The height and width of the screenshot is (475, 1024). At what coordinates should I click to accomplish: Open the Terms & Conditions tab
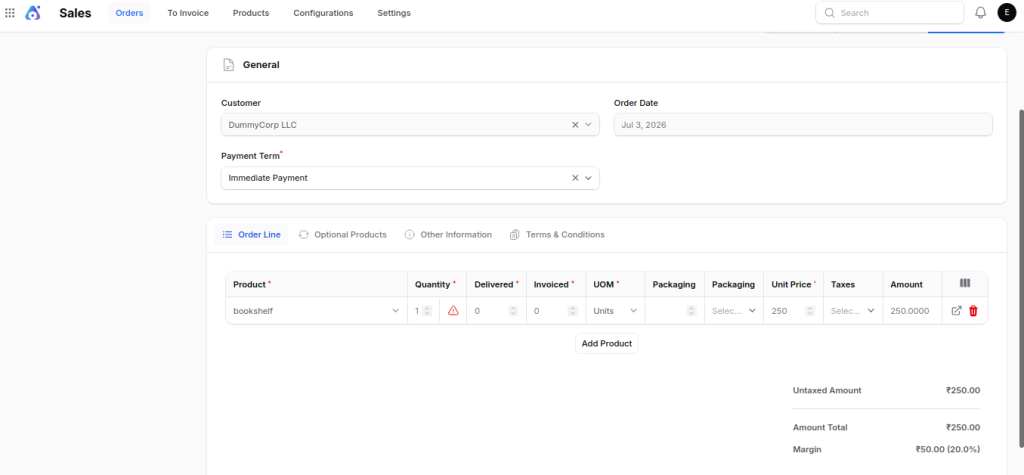tap(557, 235)
